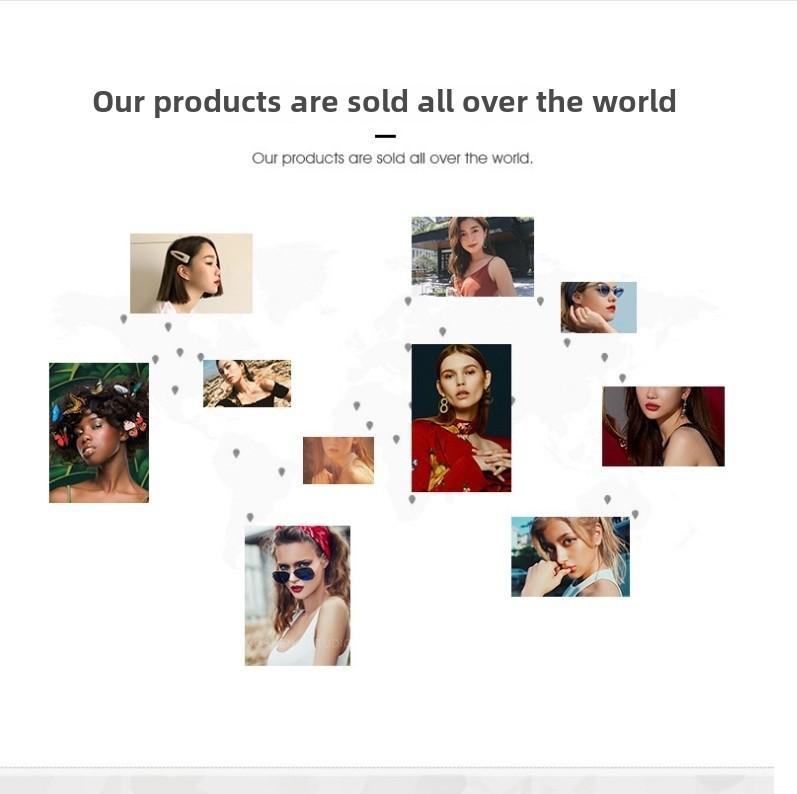The width and height of the screenshot is (797, 794).
Task: Click the small blurry orange-toned photo
Action: pos(339,461)
